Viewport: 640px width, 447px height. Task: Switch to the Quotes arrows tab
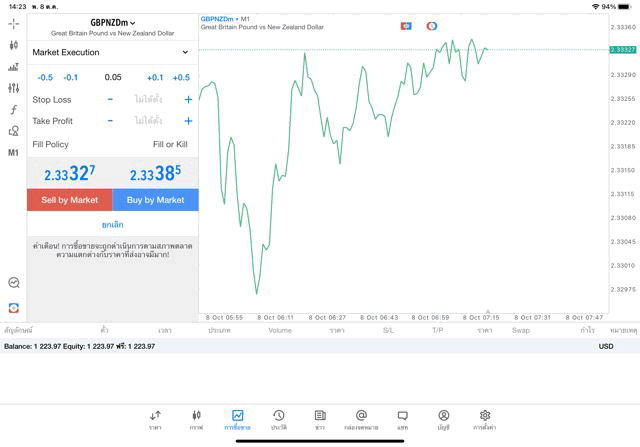coord(155,419)
